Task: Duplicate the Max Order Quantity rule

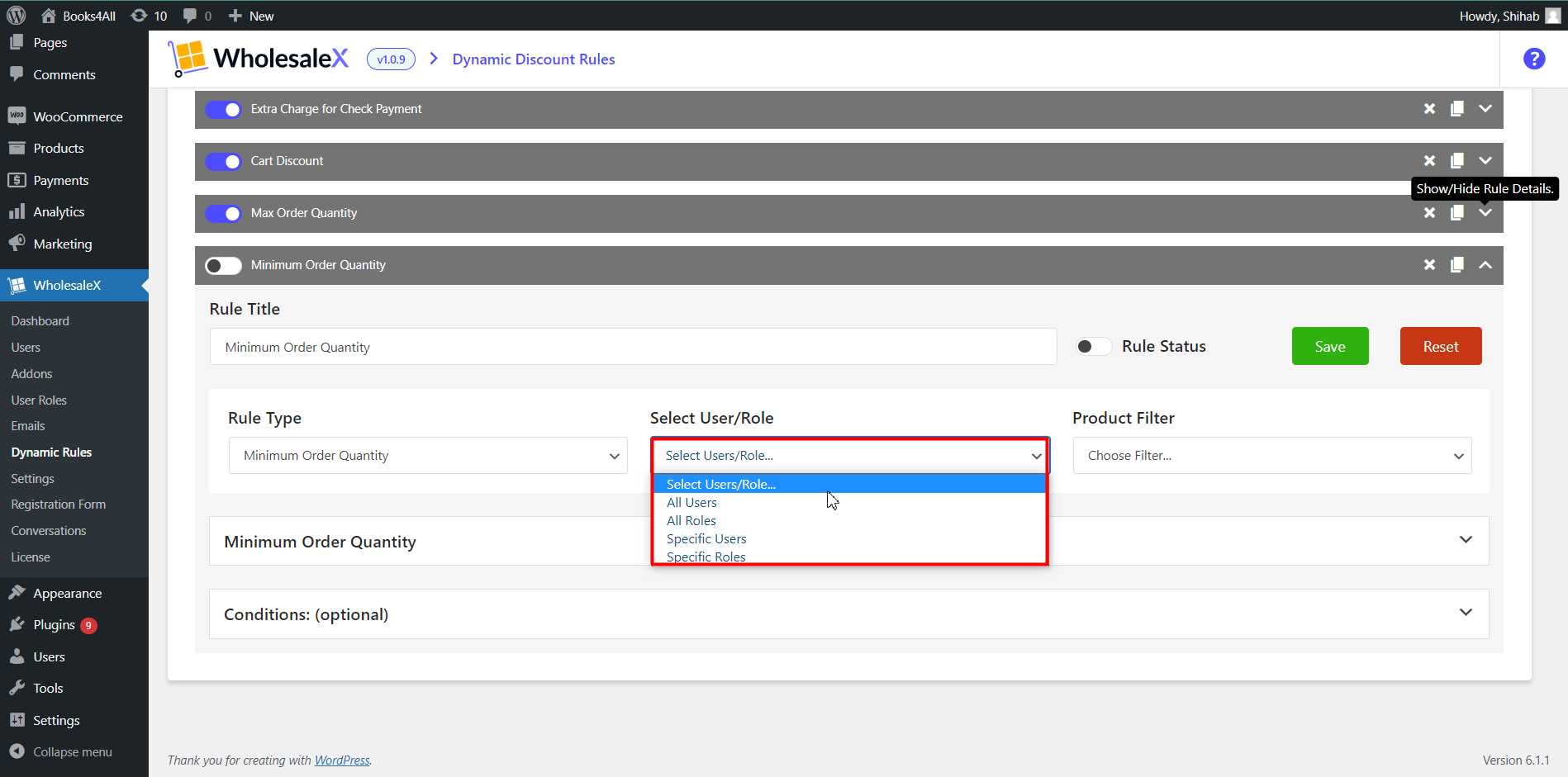Action: tap(1457, 213)
